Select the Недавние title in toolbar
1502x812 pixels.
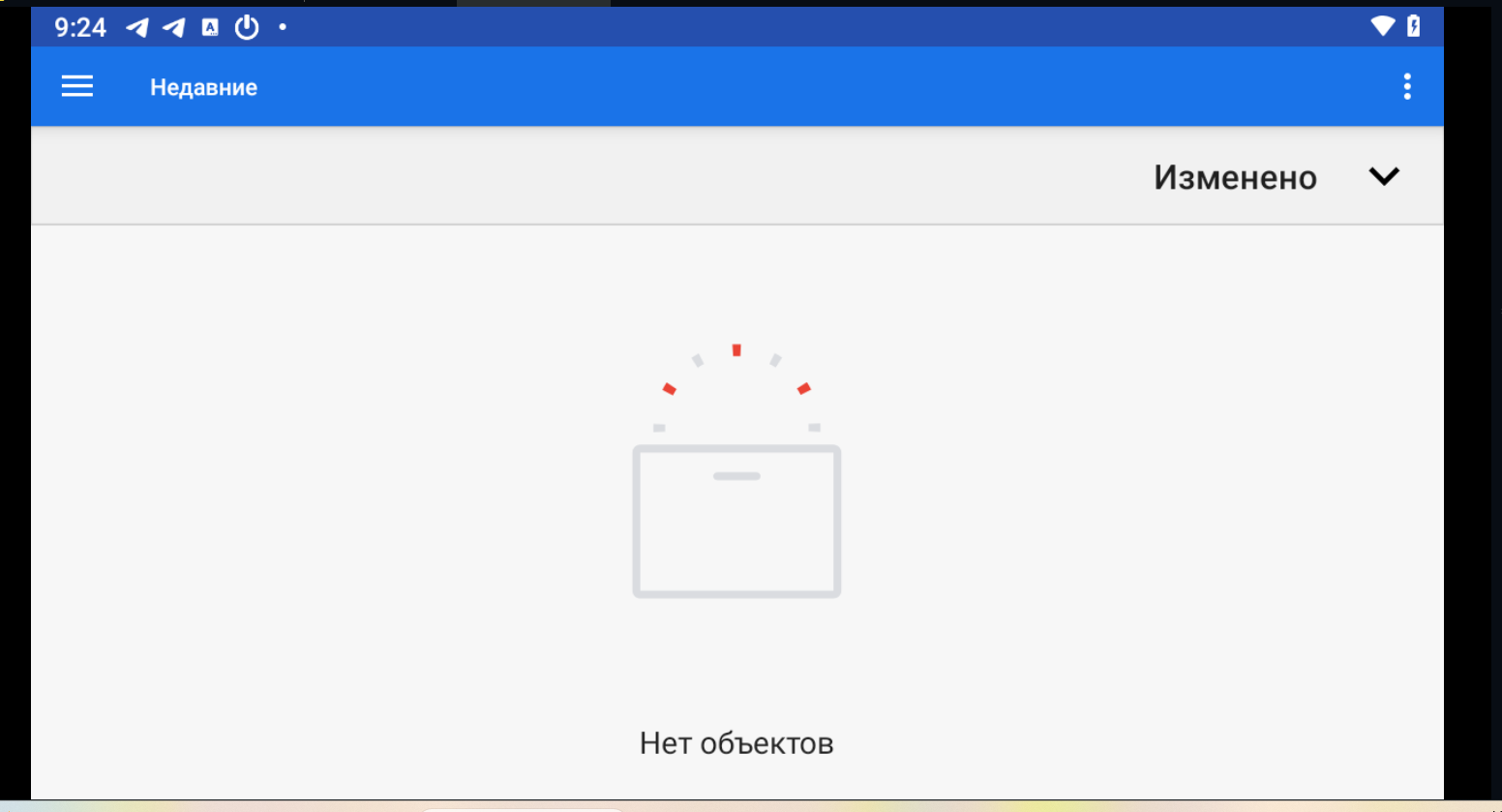click(203, 87)
